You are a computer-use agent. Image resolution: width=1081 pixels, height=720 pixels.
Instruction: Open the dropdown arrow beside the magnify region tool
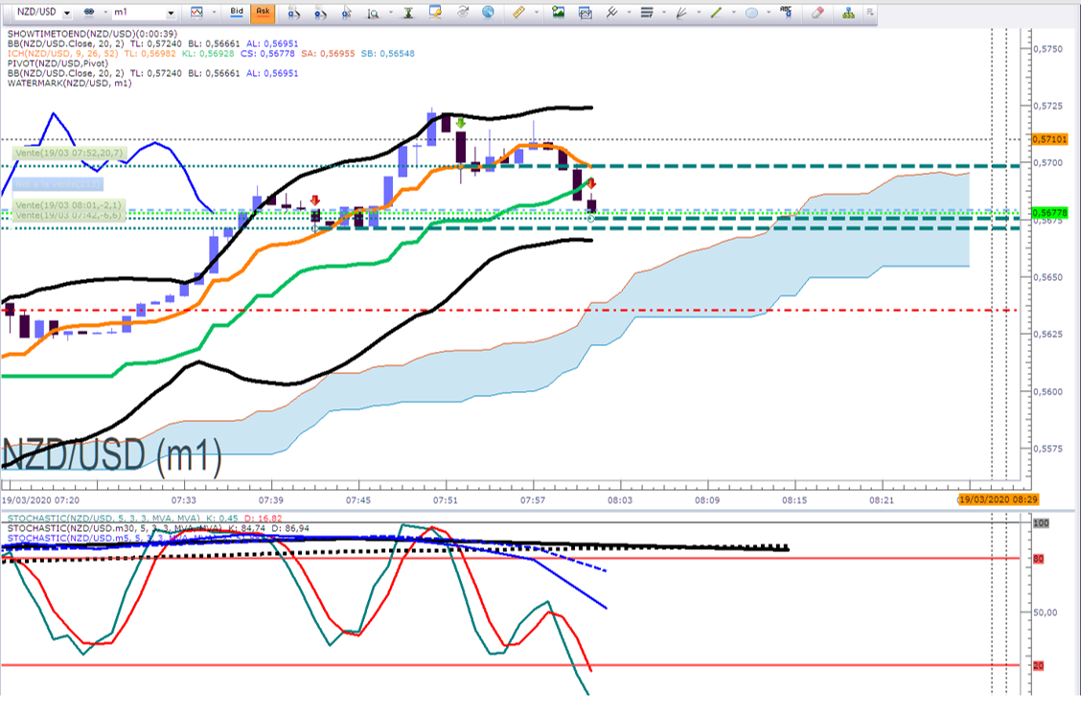coord(390,12)
